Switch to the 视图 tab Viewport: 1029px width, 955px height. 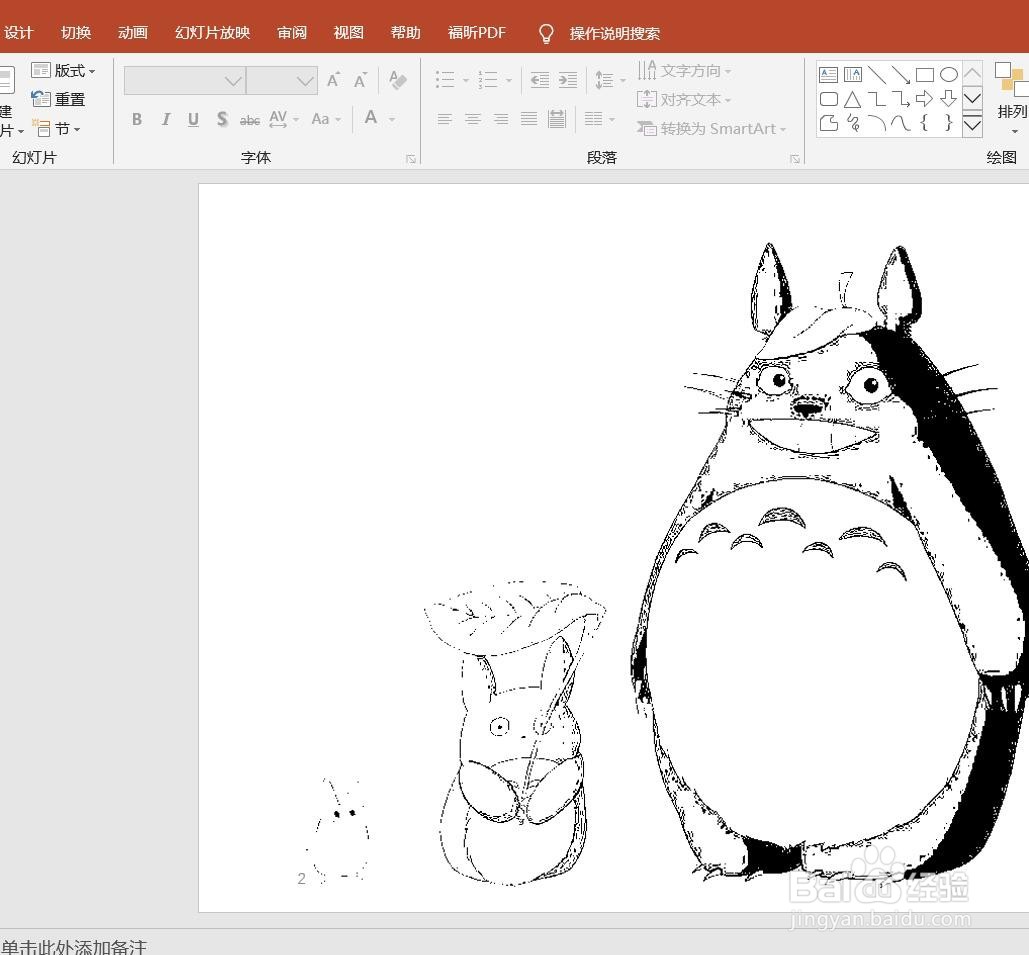point(348,33)
